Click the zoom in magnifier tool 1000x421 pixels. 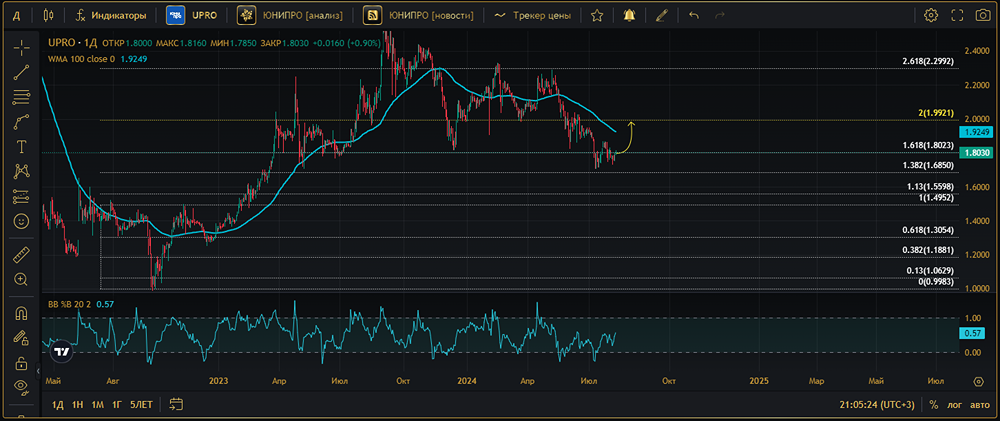coord(21,280)
